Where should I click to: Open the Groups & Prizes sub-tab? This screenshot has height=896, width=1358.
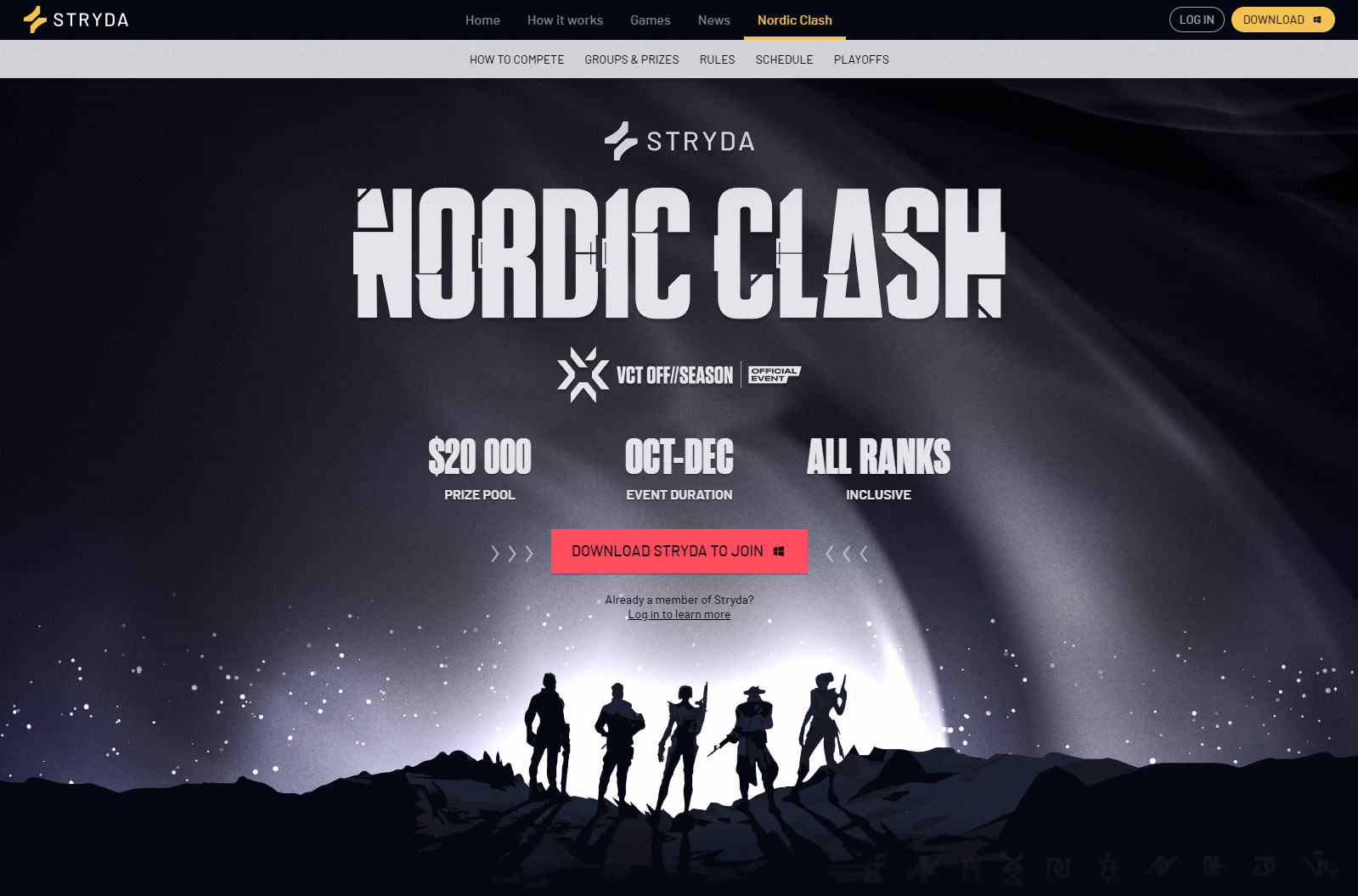coord(632,59)
